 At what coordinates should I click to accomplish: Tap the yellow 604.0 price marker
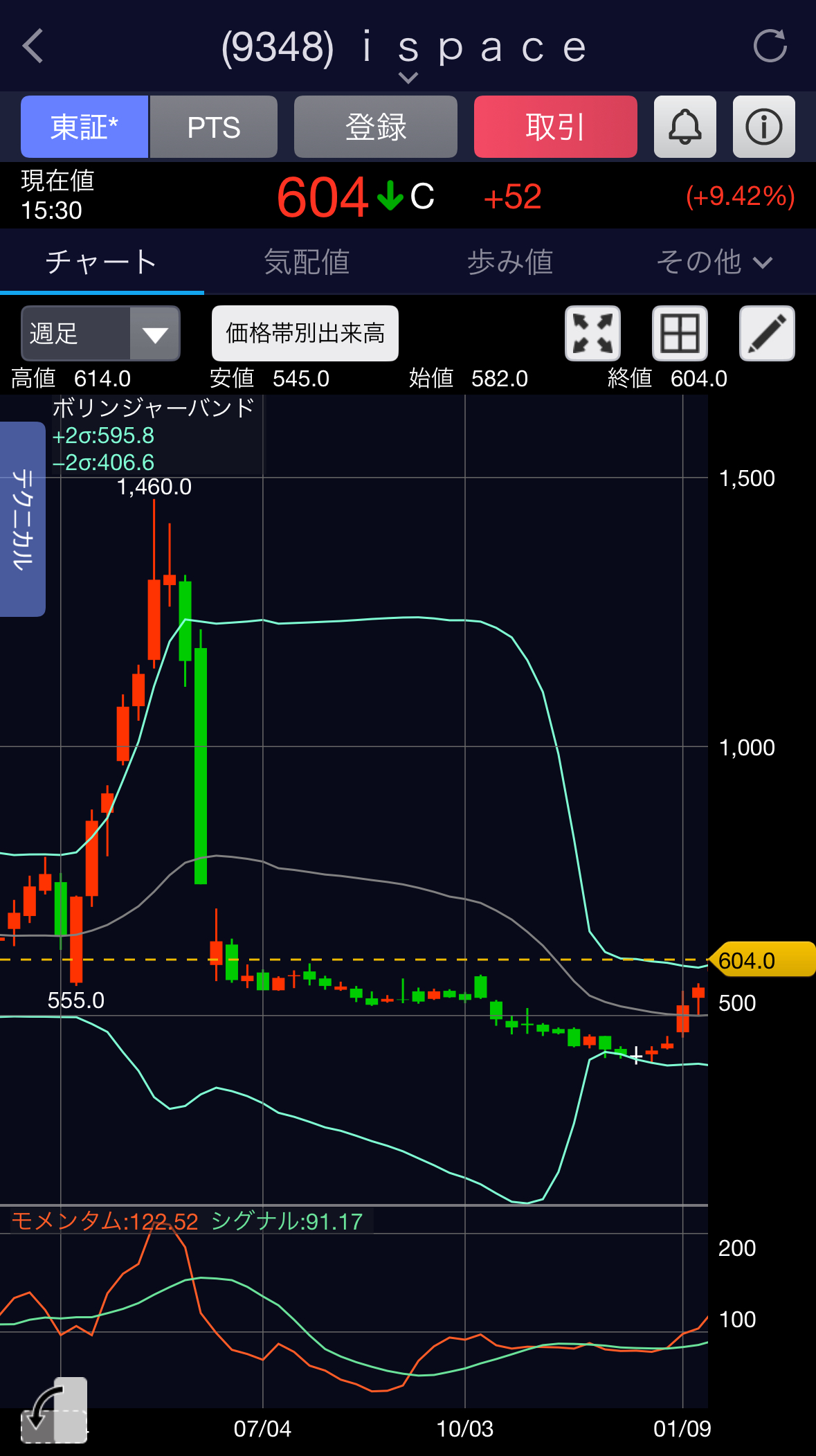coord(761,960)
